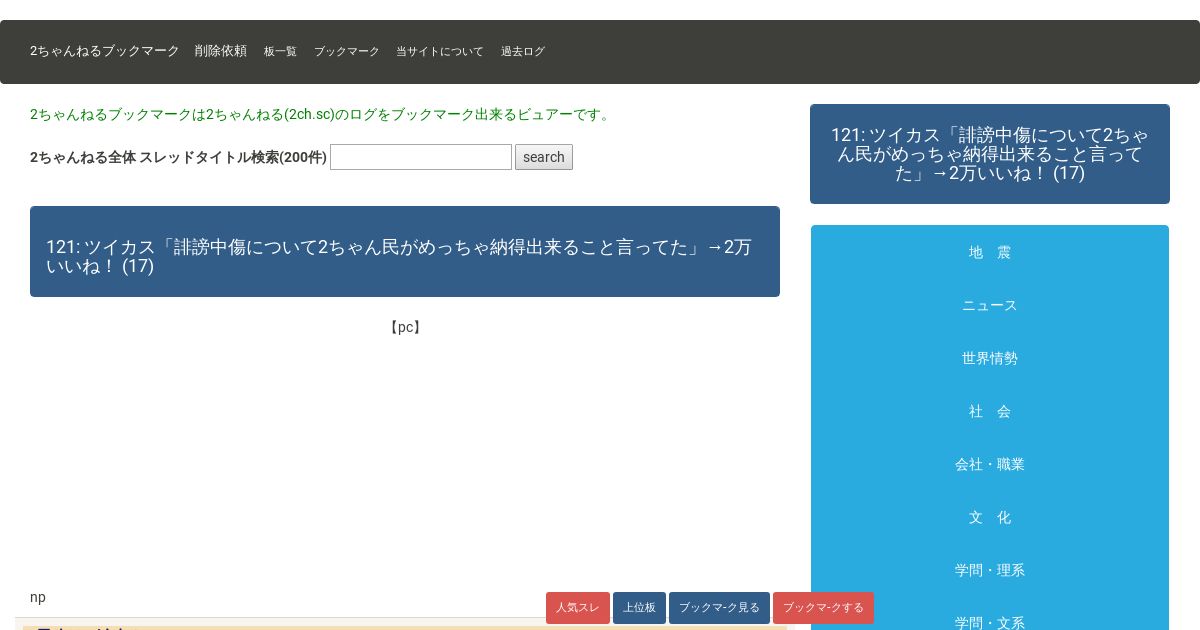Open 世界情勢 category
1200x630 pixels.
990,359
